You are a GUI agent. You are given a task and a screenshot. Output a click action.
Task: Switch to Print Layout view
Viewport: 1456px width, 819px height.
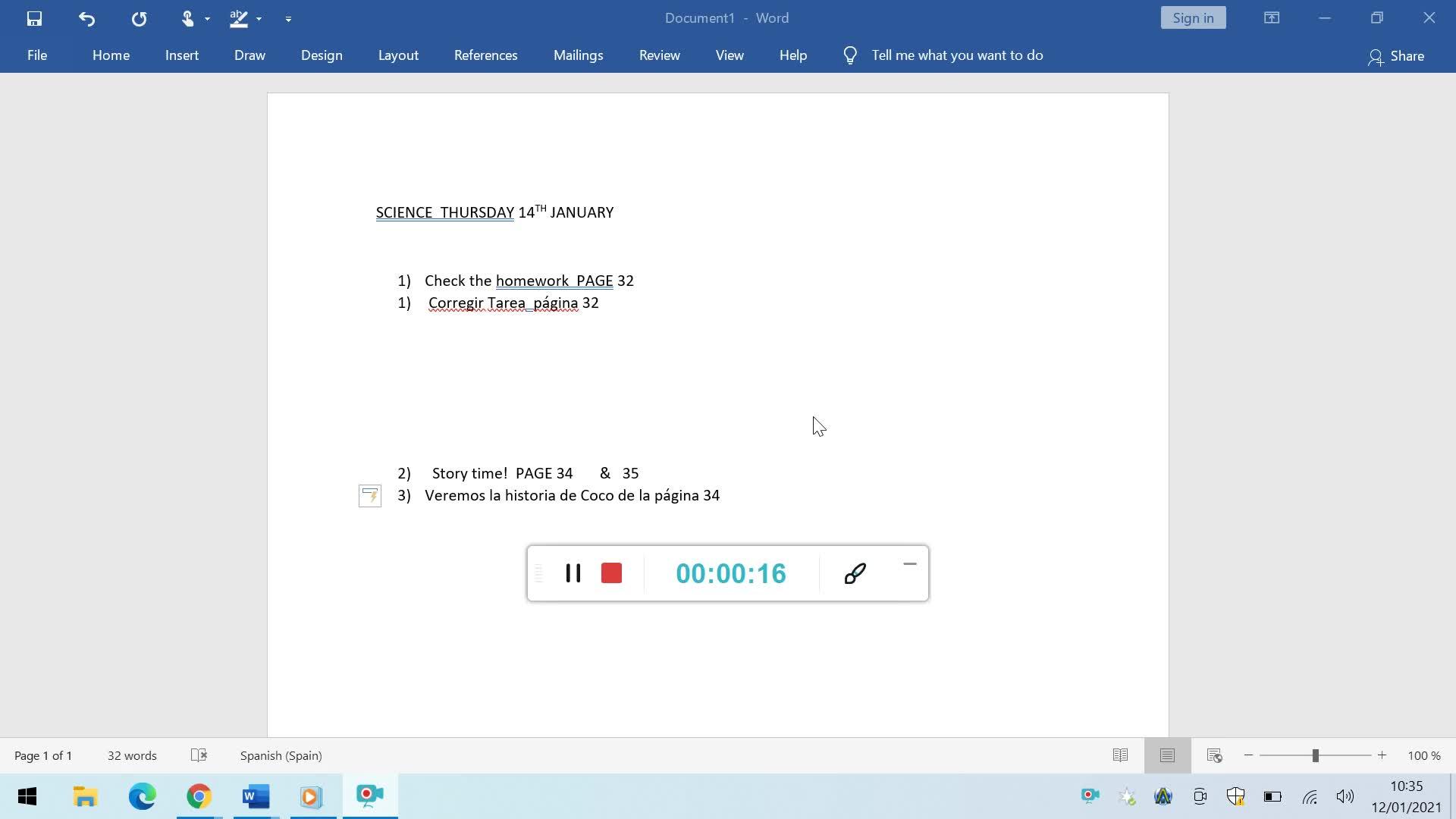pos(1167,755)
